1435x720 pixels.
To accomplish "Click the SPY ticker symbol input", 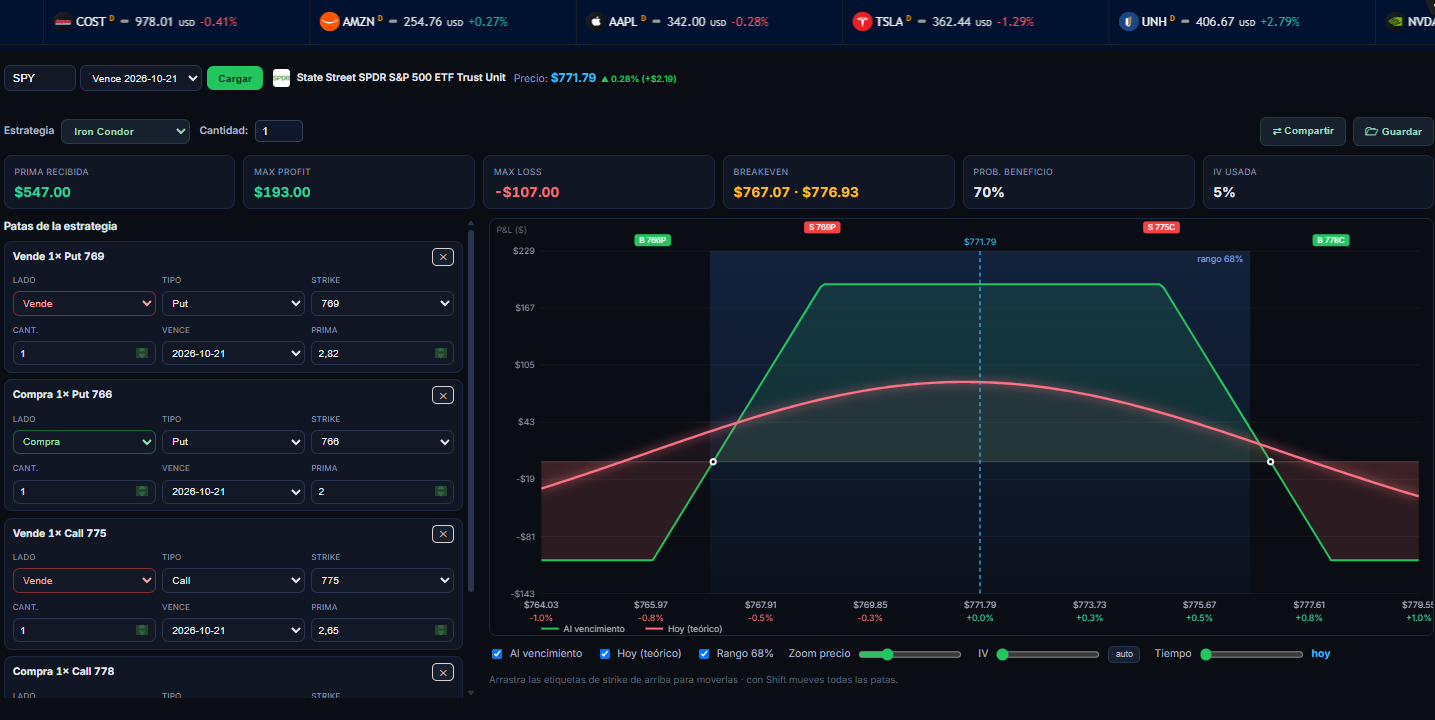I will [x=40, y=78].
